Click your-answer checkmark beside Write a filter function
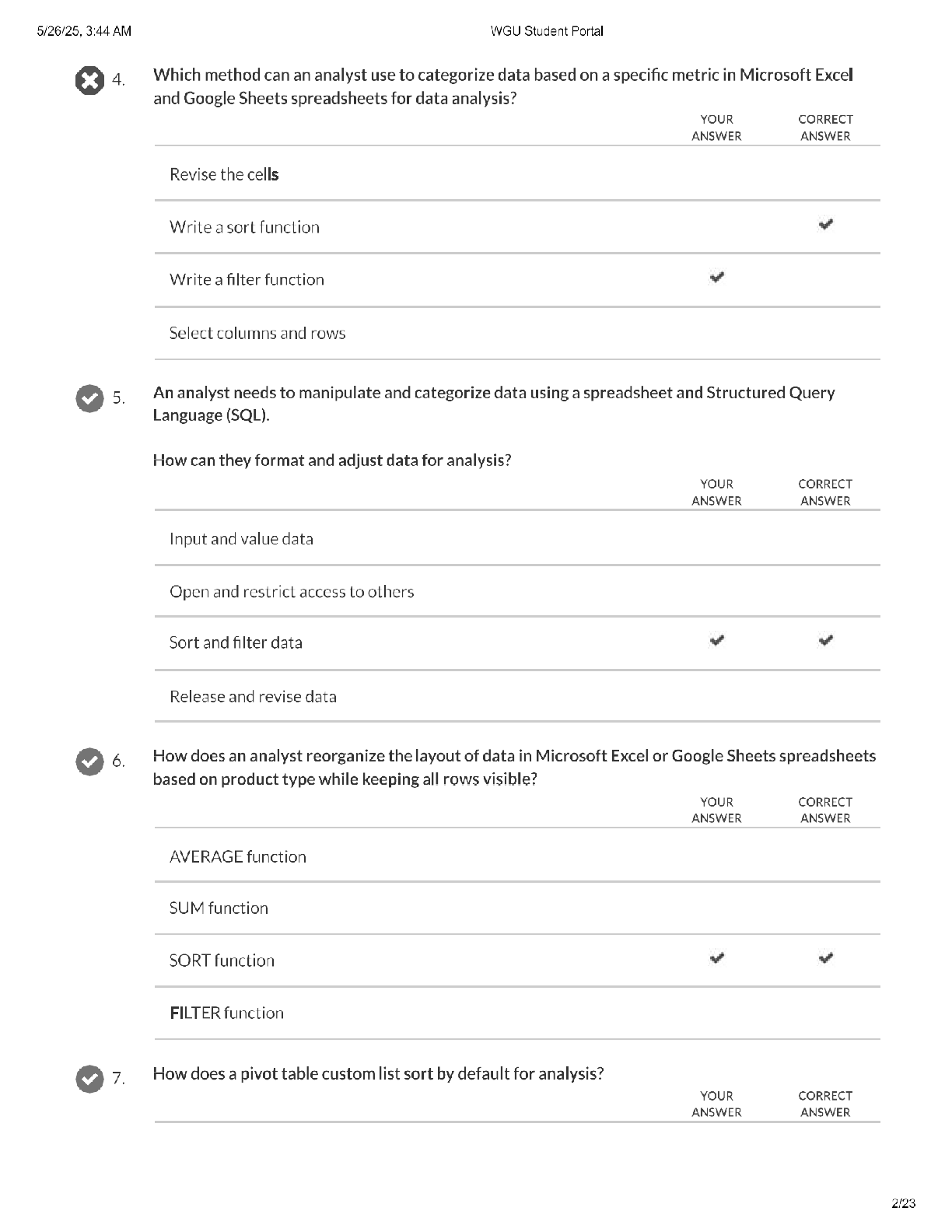 [x=716, y=277]
